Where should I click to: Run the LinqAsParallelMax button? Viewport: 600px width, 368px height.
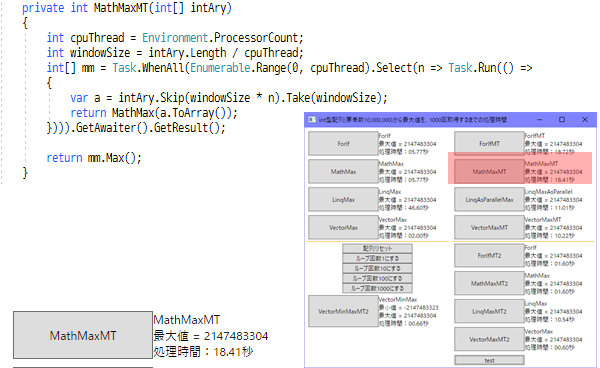489,199
